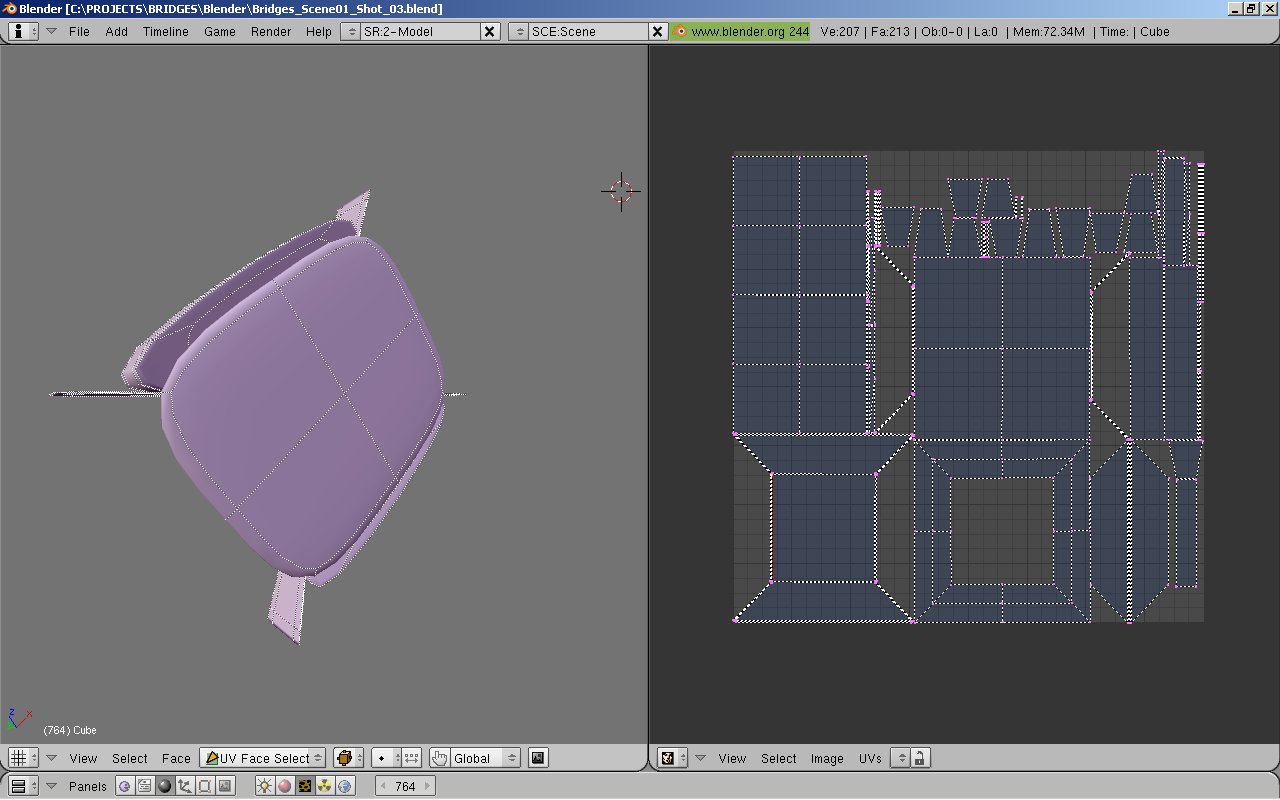Screen dimensions: 1280x800
Task: Open the screen layout browse arrows
Action: point(350,31)
